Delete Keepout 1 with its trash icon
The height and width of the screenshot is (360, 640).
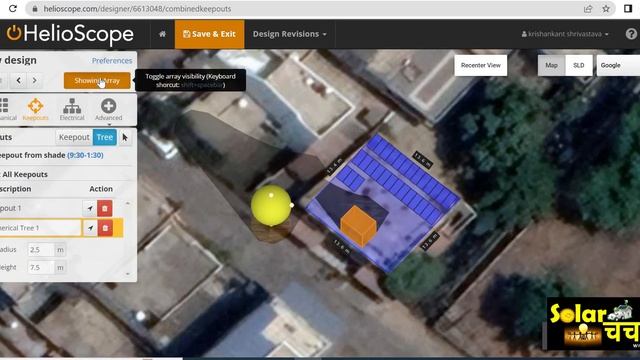(105, 208)
